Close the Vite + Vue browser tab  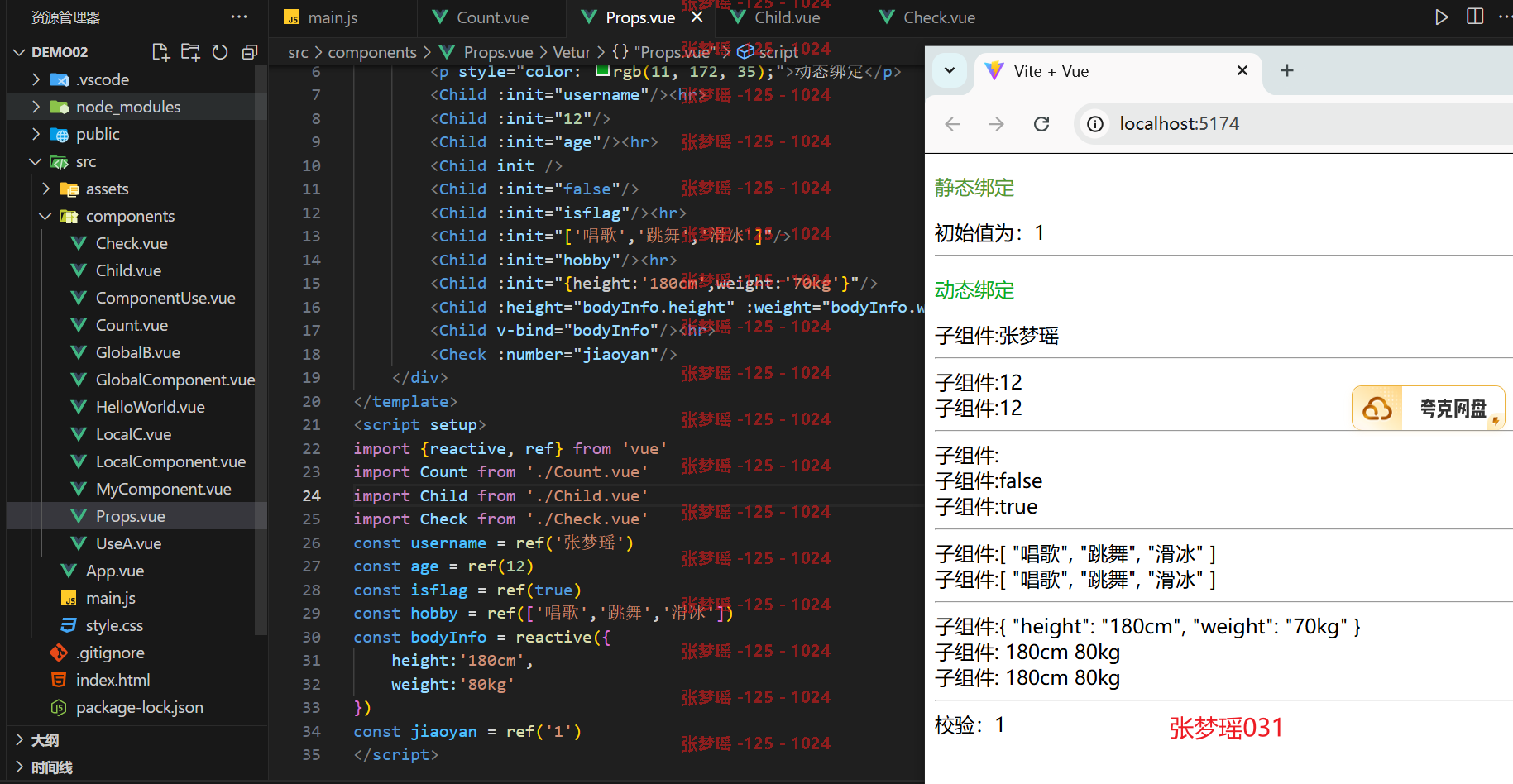click(1242, 71)
